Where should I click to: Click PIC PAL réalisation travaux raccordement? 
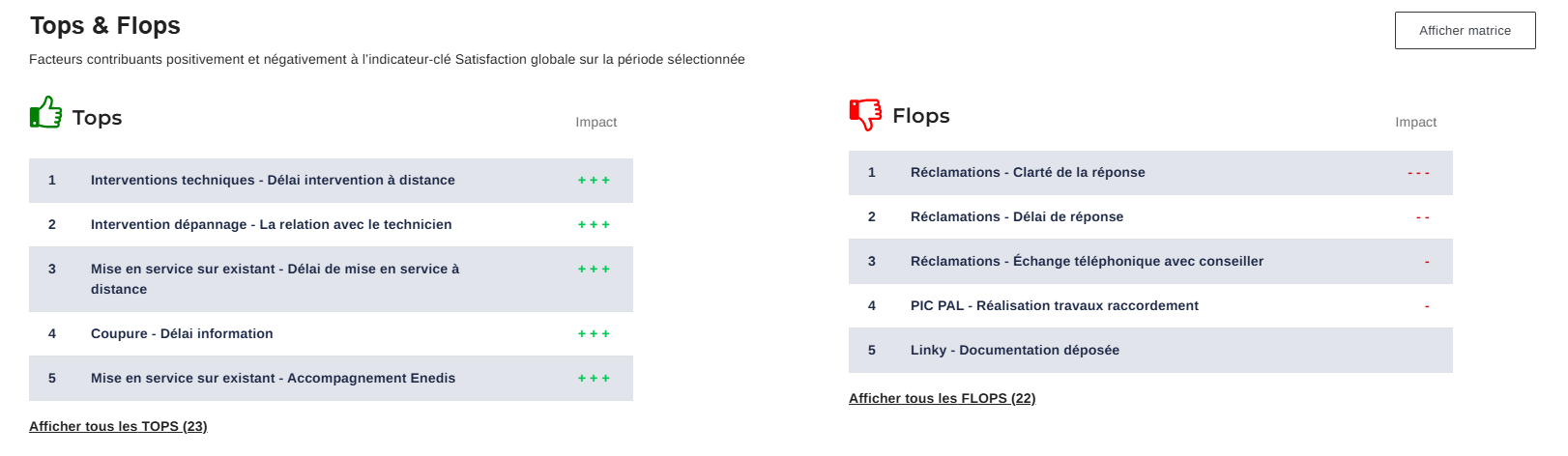pyautogui.click(x=1054, y=306)
